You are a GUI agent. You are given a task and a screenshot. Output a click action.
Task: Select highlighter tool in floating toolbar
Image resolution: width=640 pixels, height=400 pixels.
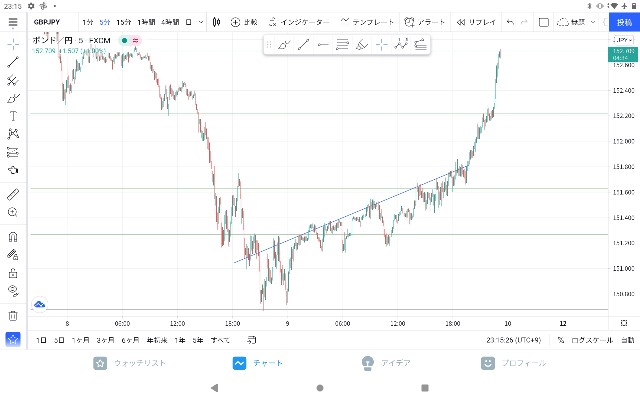[362, 44]
